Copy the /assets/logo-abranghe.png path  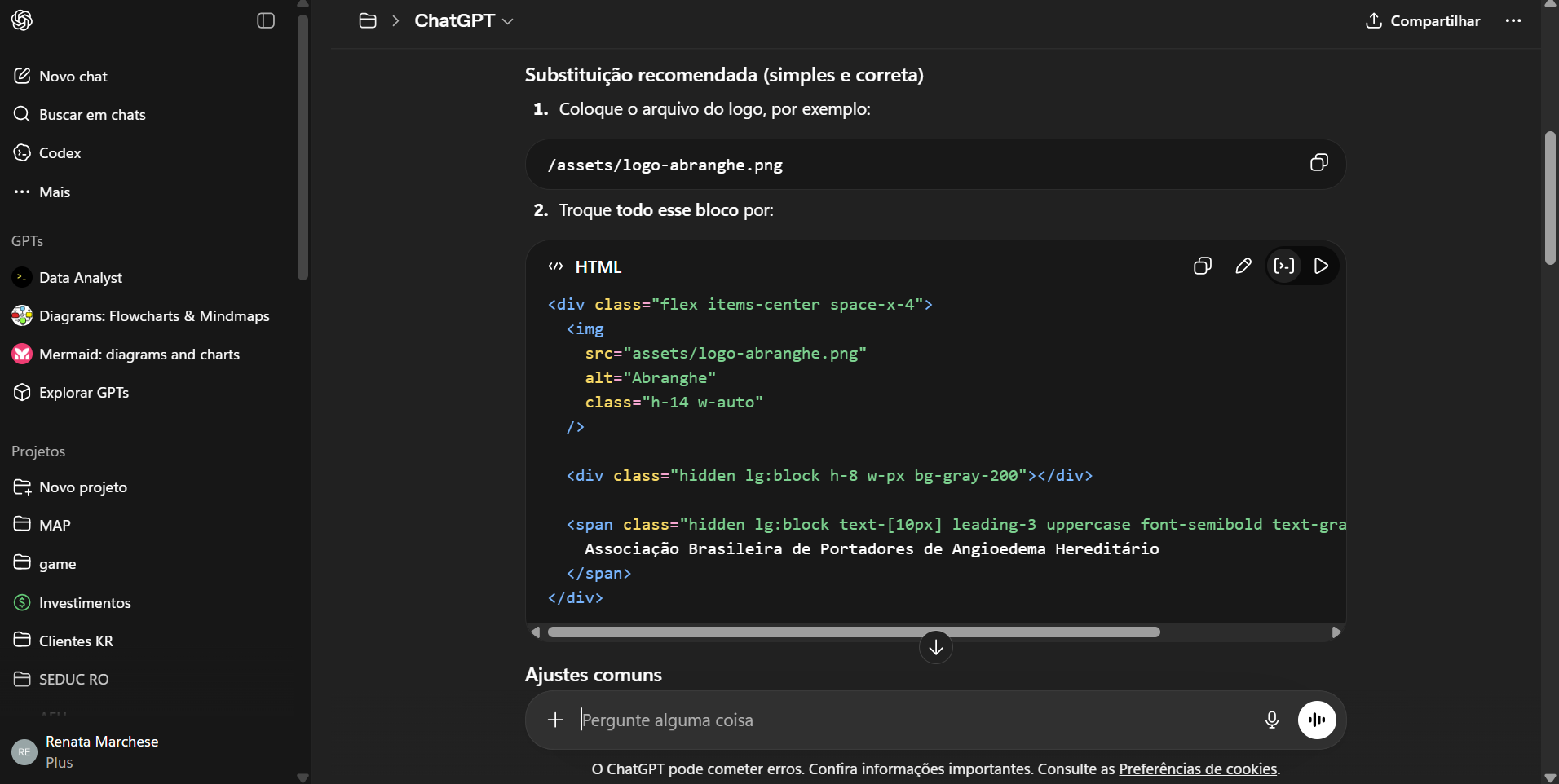coord(1318,163)
